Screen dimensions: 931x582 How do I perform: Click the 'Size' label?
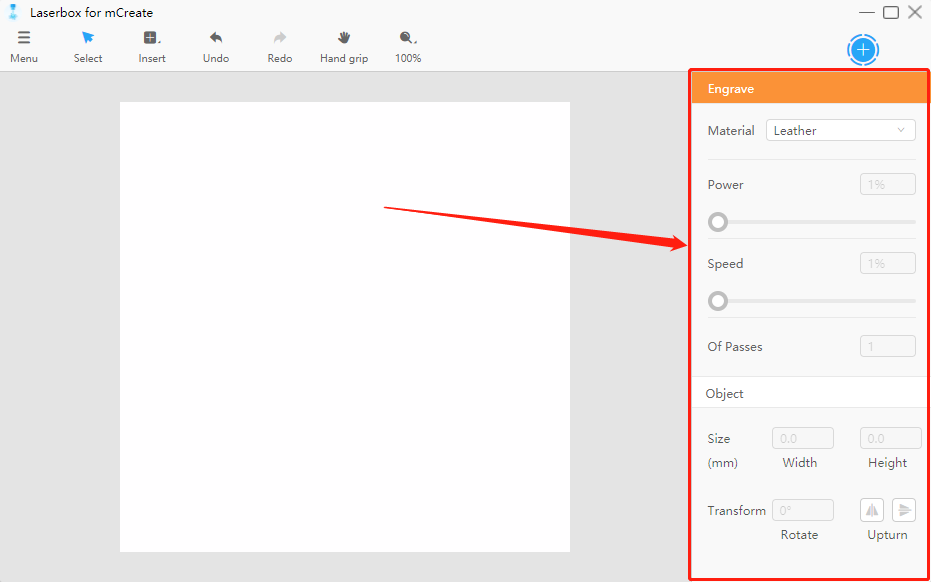coord(719,439)
